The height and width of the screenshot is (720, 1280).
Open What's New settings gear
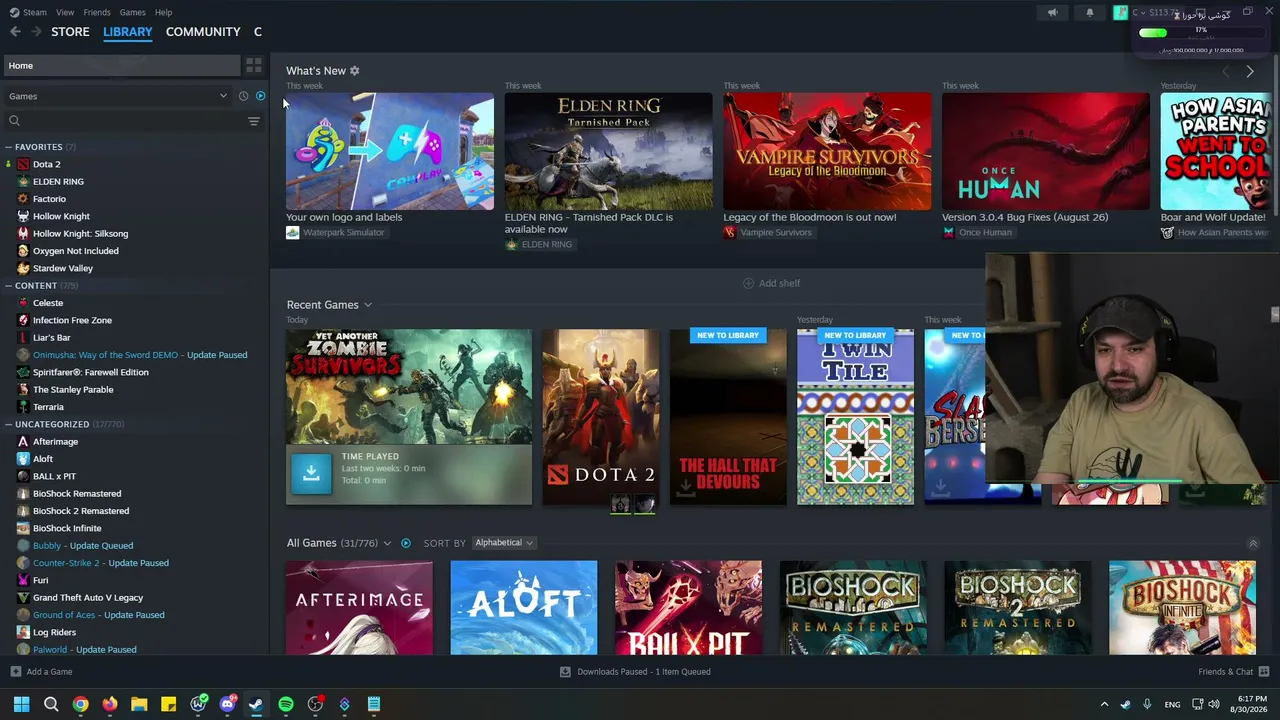(354, 71)
